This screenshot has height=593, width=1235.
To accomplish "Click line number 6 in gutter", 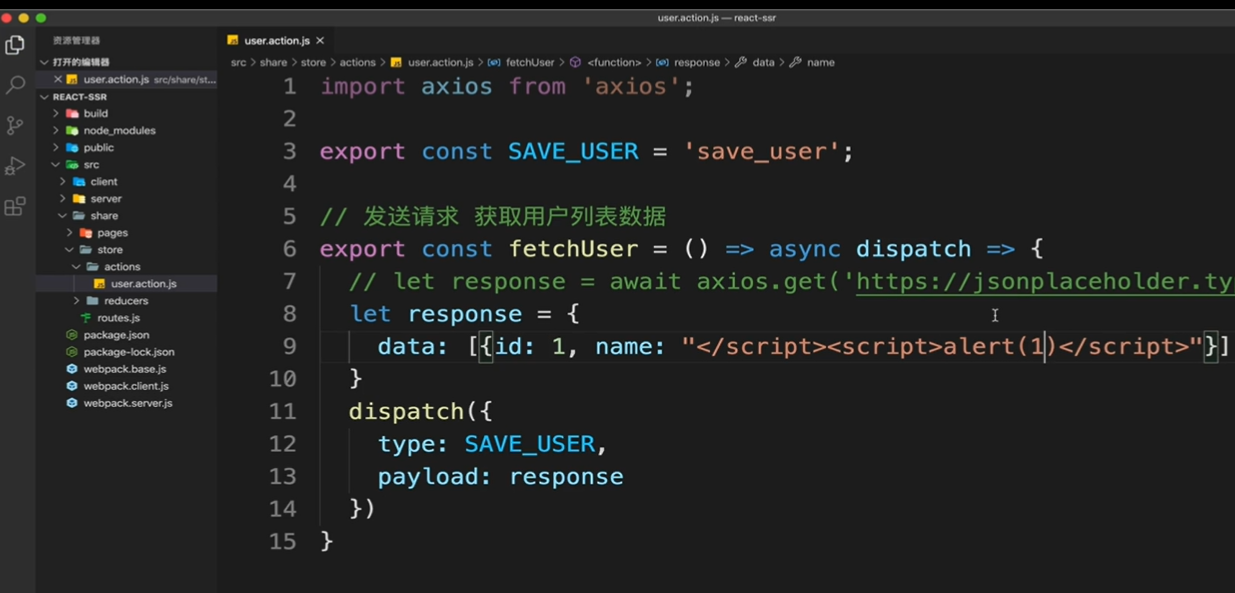I will [x=290, y=248].
